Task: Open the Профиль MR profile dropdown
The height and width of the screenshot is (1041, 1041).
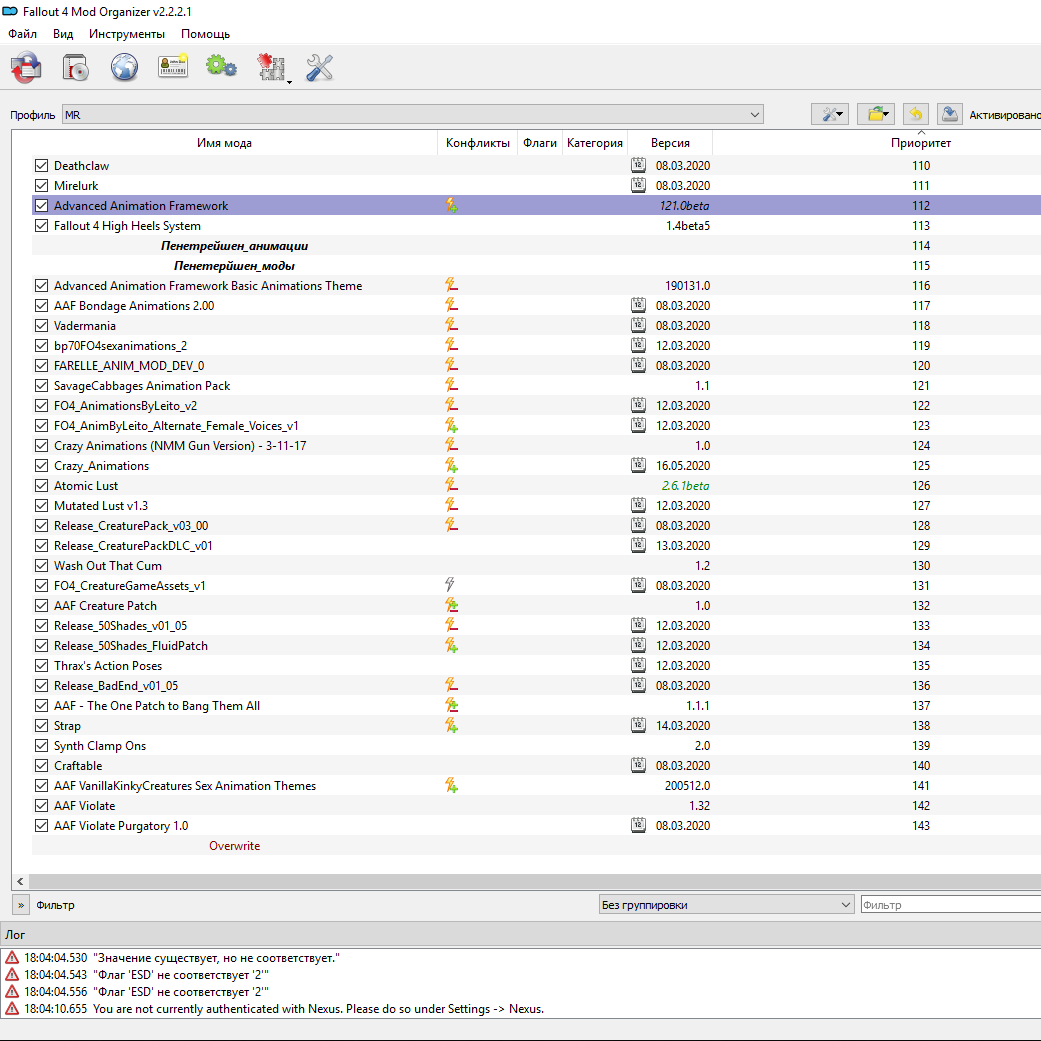Action: tap(412, 114)
